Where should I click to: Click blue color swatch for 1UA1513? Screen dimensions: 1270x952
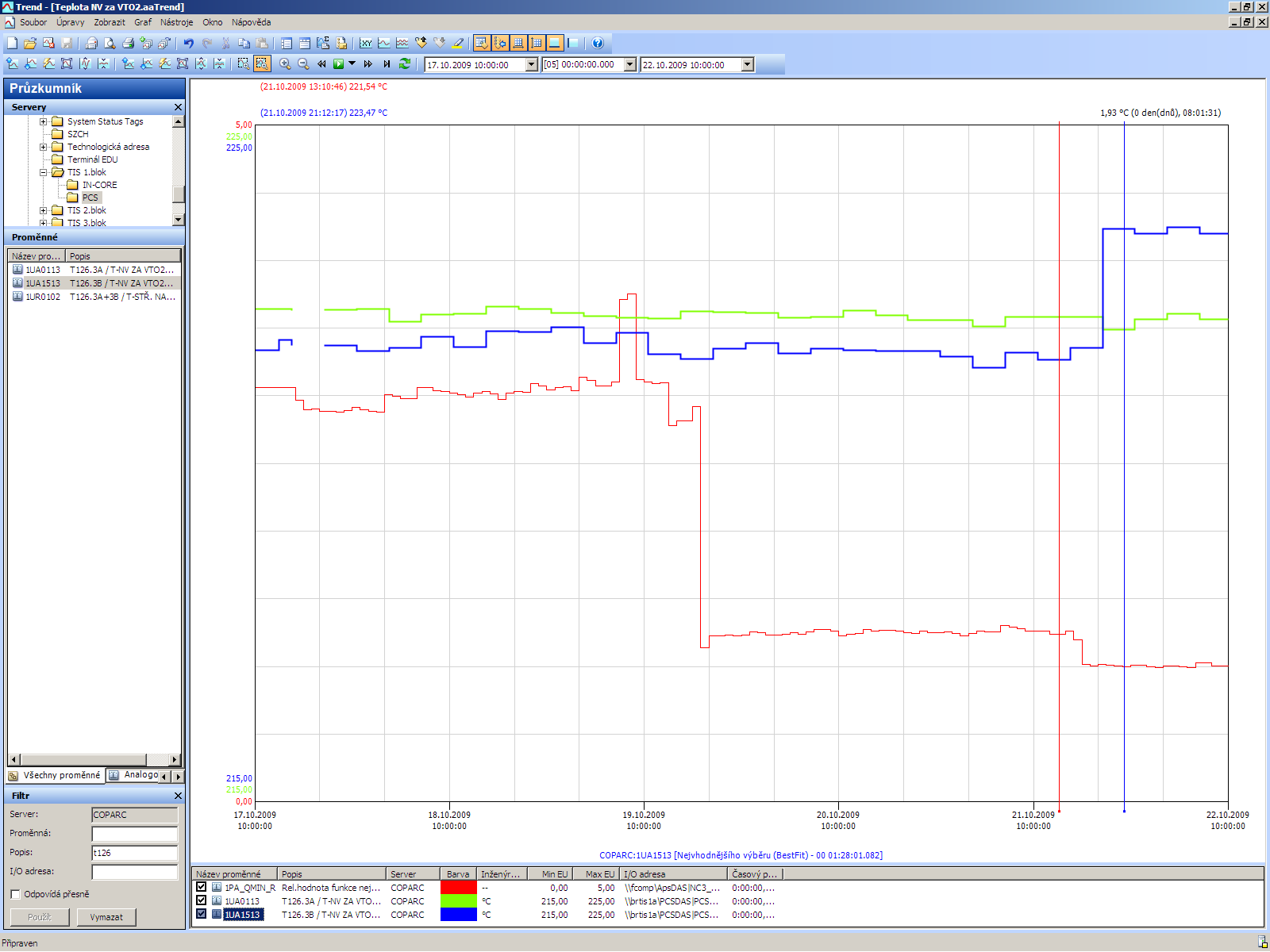458,914
